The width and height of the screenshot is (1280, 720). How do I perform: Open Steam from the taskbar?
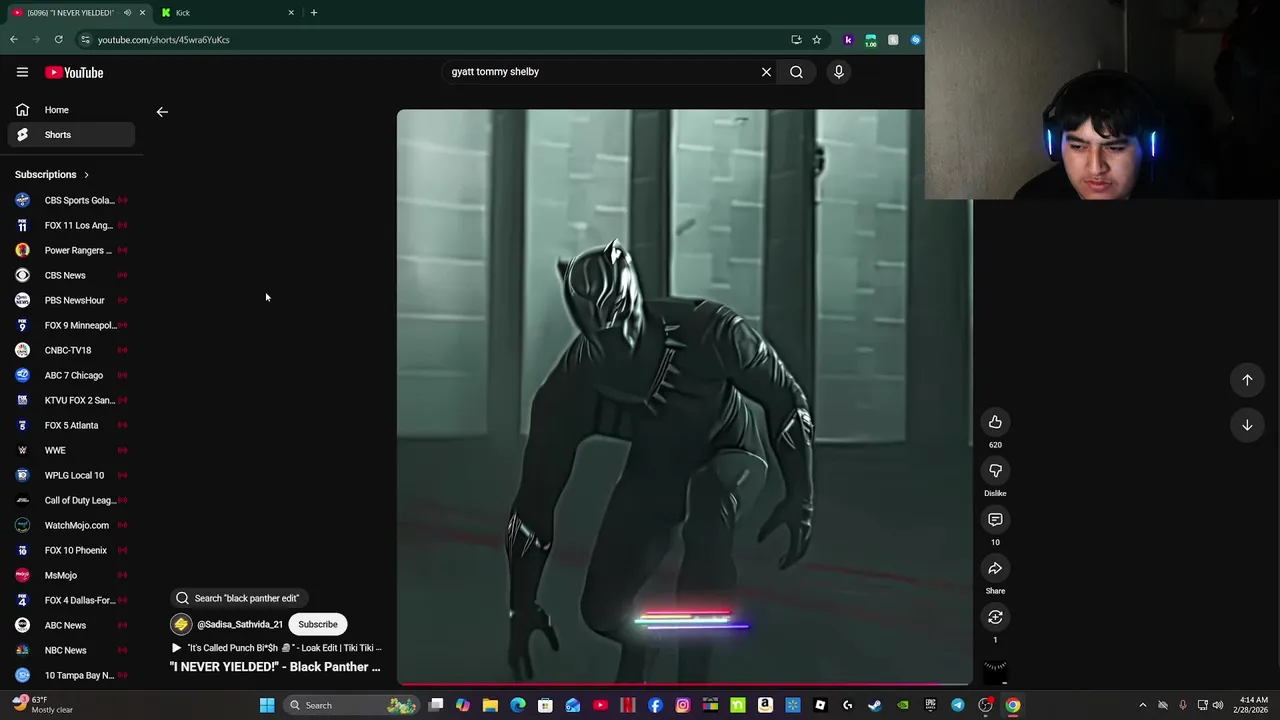point(875,705)
